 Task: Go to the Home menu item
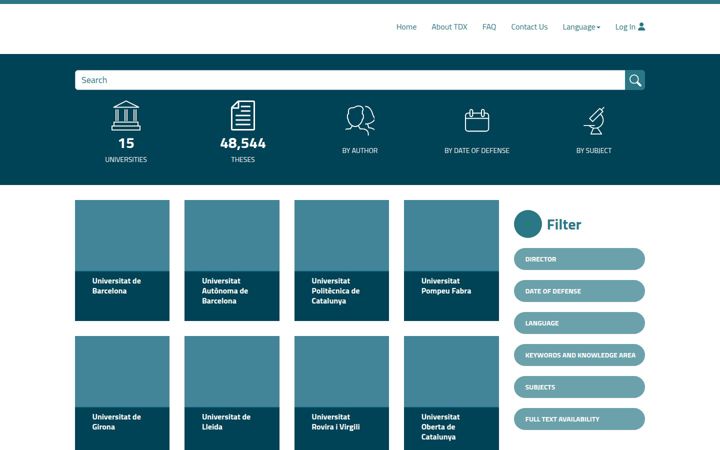click(x=406, y=27)
